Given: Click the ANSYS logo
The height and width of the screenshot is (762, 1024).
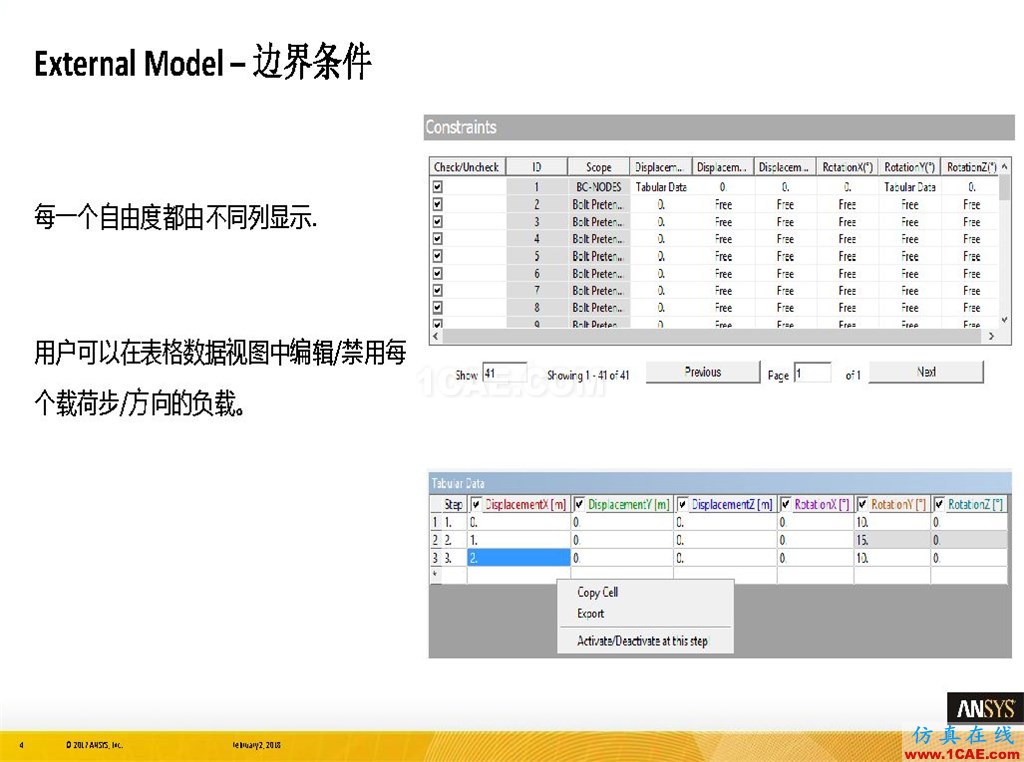Looking at the screenshot, I should pos(985,708).
